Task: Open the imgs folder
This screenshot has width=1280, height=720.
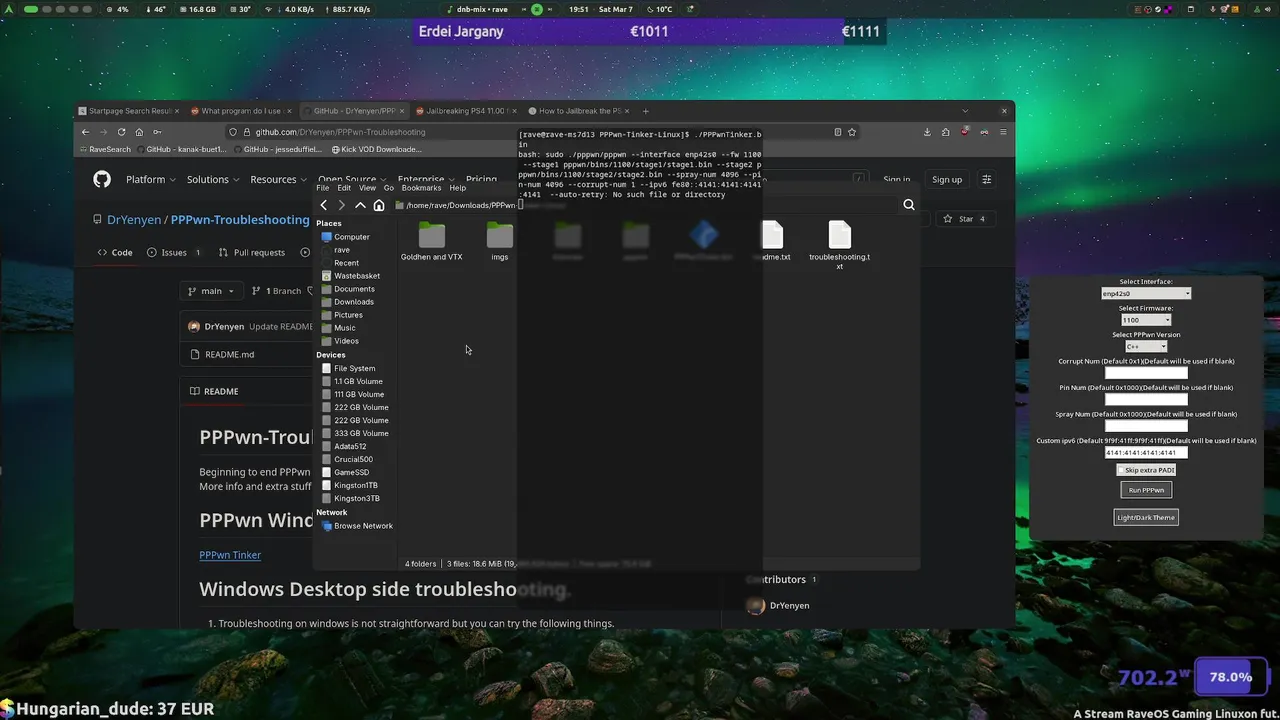Action: 500,242
